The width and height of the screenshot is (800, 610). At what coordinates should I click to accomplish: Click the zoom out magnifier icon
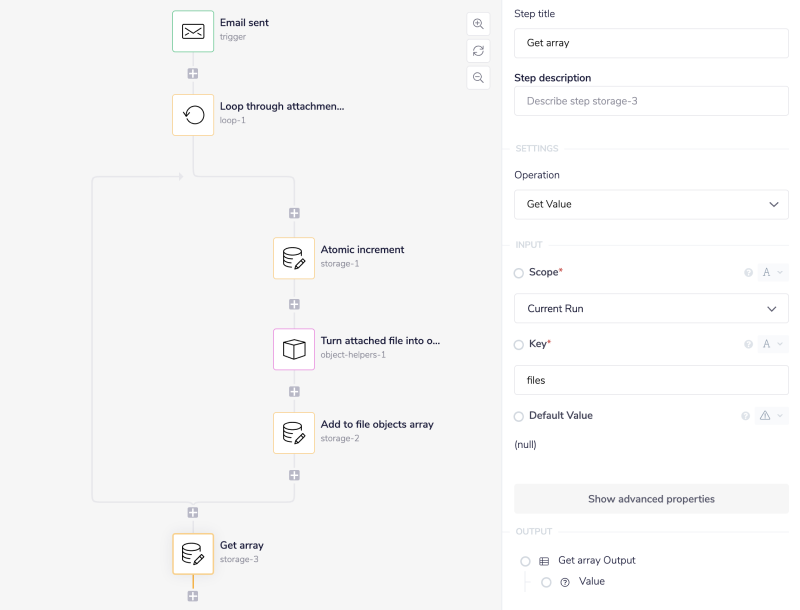point(478,77)
